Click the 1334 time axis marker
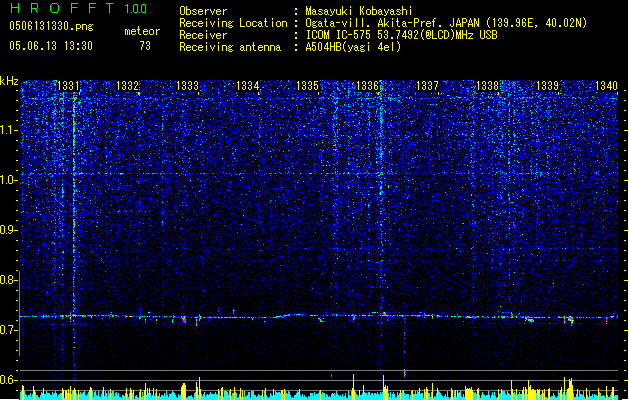The width and height of the screenshot is (629, 400). point(248,86)
